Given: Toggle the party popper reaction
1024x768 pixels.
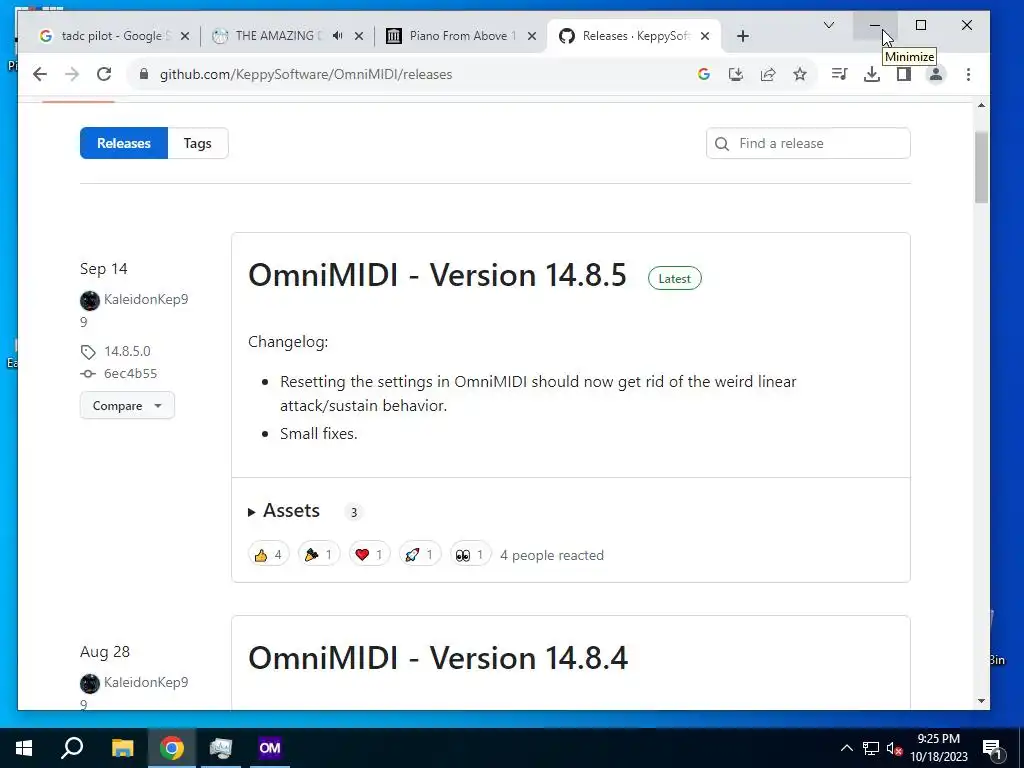Looking at the screenshot, I should (x=319, y=555).
